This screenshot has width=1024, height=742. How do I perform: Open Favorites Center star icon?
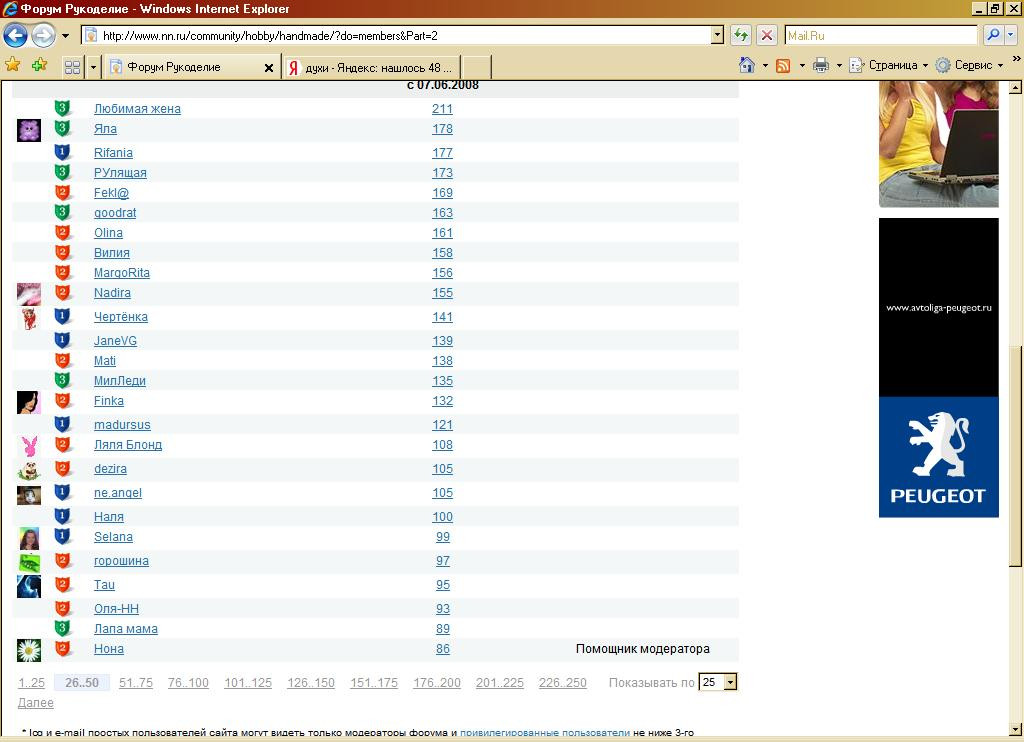pyautogui.click(x=13, y=65)
